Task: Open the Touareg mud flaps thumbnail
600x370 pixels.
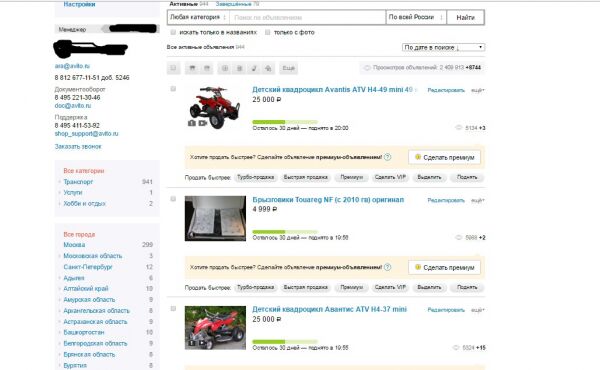Action: (215, 218)
